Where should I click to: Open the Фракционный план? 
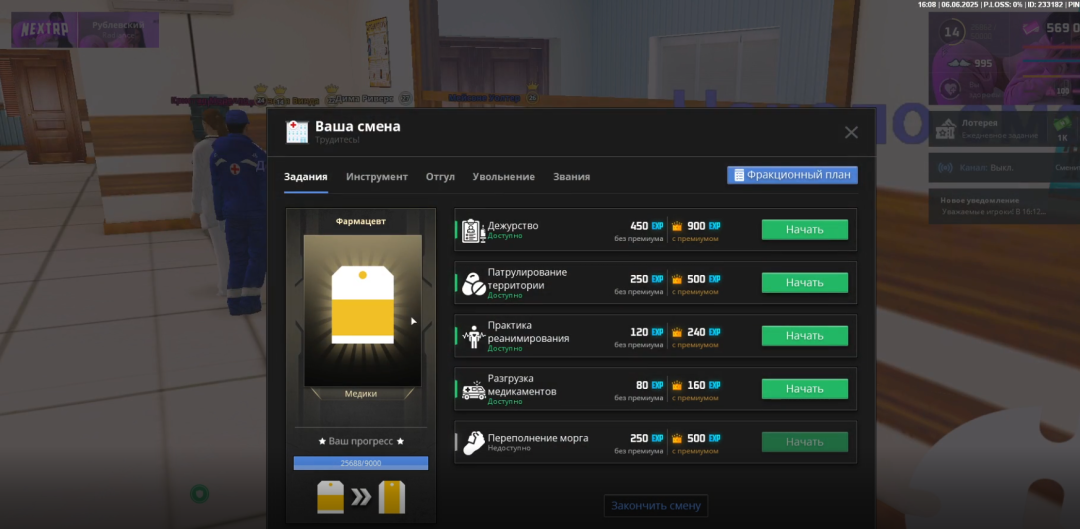792,175
